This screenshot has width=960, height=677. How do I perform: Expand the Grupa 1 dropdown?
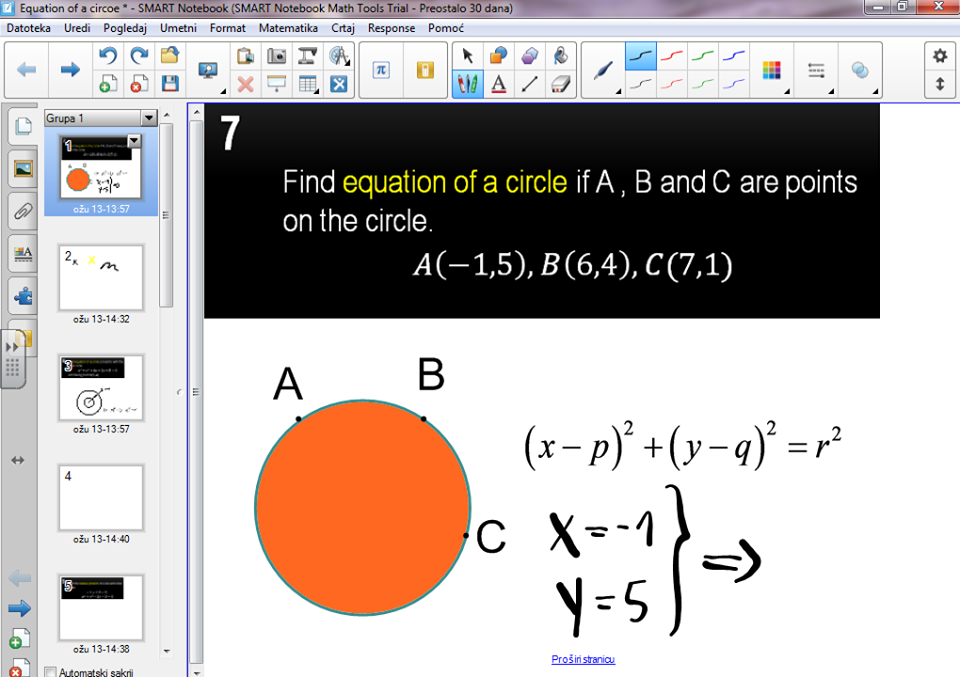[x=149, y=118]
